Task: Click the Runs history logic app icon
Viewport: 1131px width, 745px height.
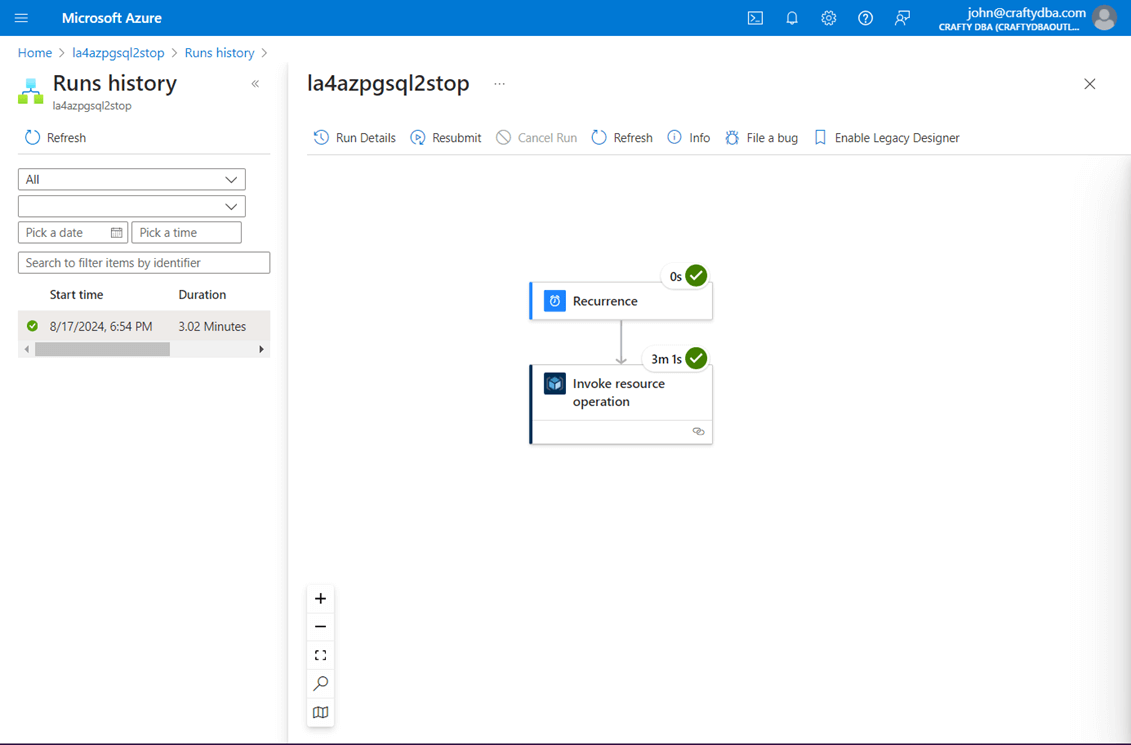Action: click(x=31, y=91)
